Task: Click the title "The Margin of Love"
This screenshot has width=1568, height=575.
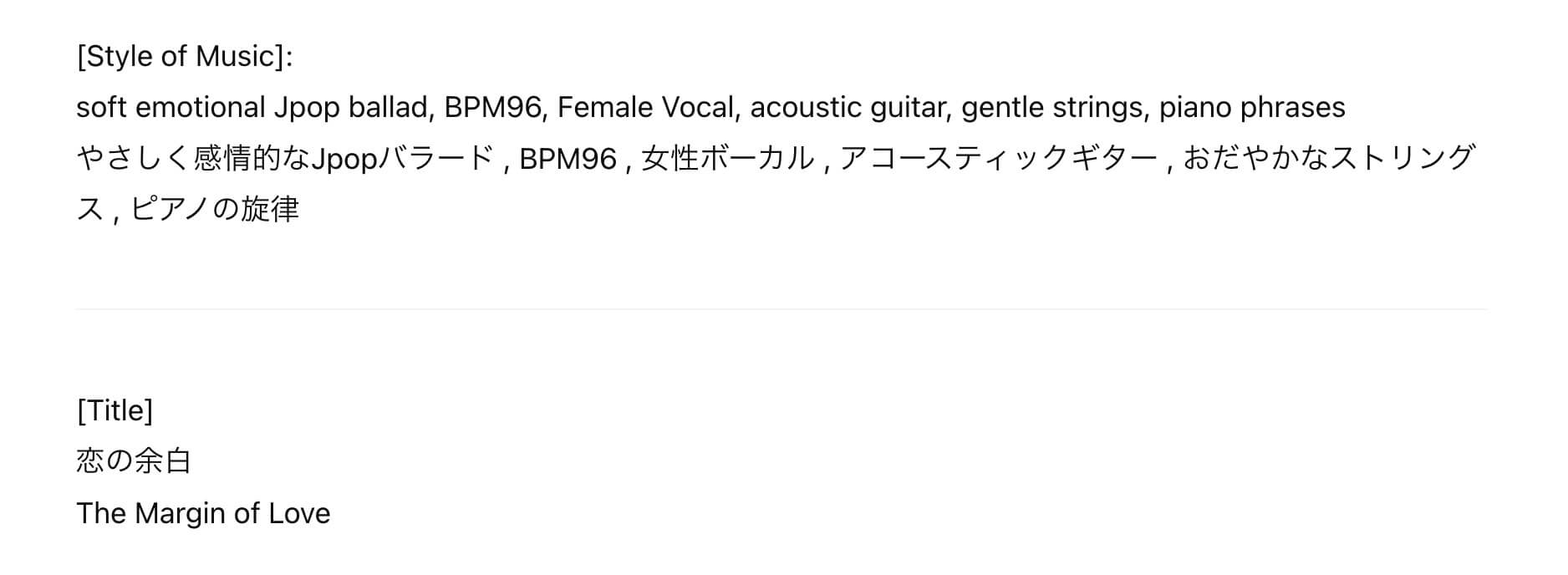Action: pos(203,513)
